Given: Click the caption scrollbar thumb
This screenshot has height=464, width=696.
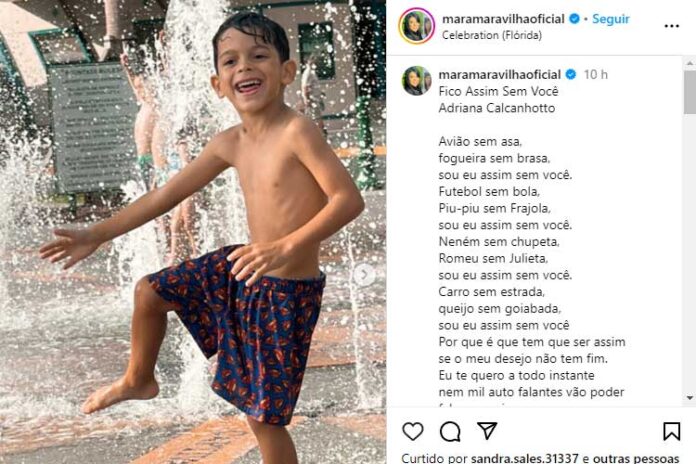Looking at the screenshot, I should [x=690, y=92].
